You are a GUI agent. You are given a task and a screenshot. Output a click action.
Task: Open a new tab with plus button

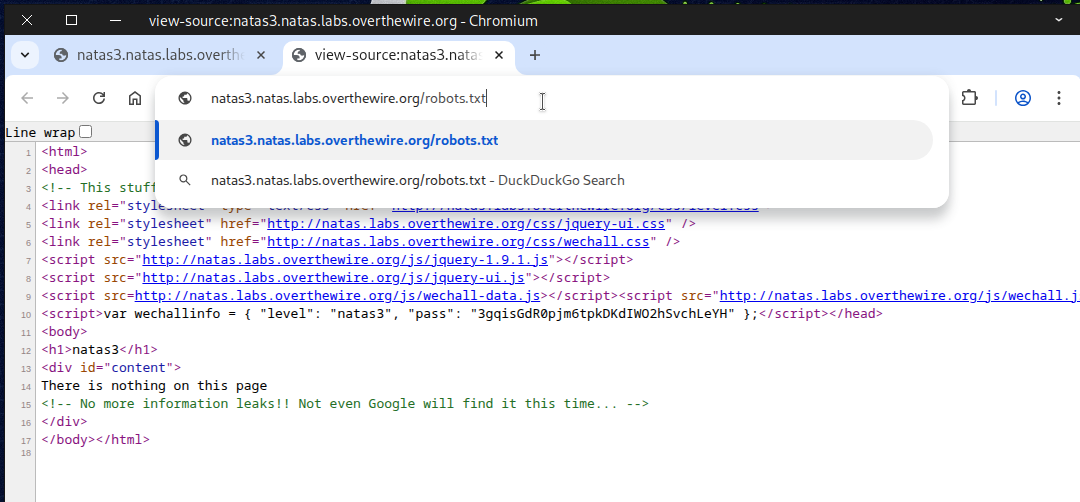[x=535, y=55]
